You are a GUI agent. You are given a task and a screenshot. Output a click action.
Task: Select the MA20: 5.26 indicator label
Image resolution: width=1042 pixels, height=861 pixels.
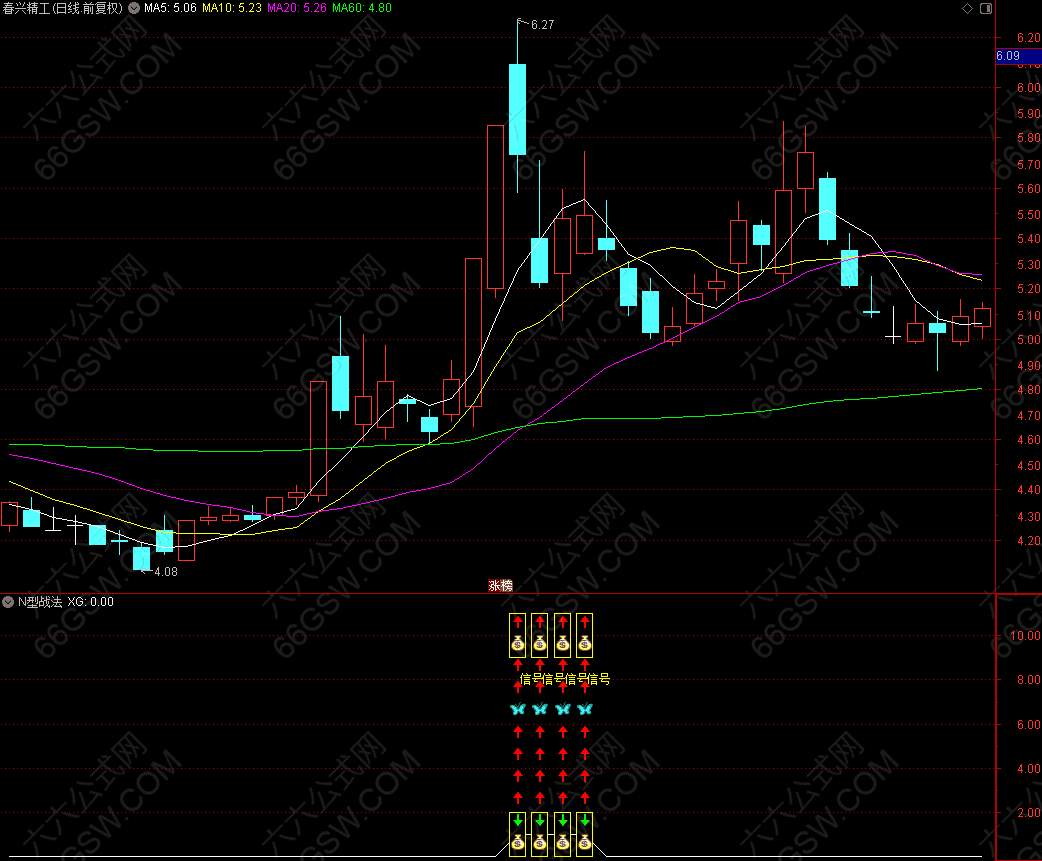coord(296,8)
